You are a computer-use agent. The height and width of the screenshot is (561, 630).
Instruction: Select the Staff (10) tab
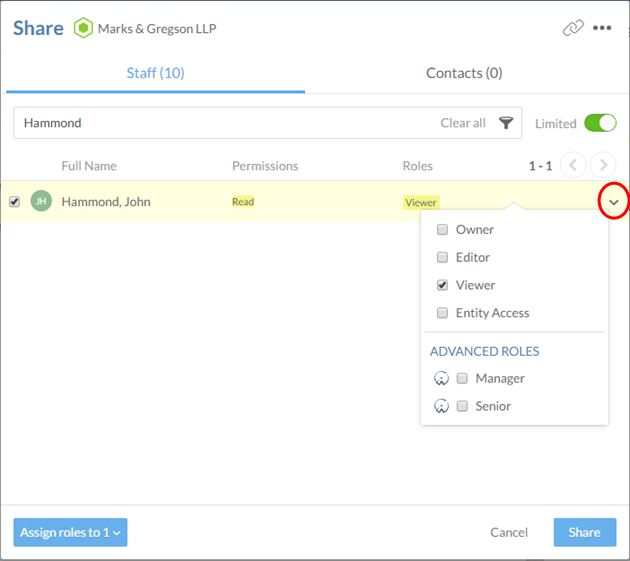tap(155, 73)
